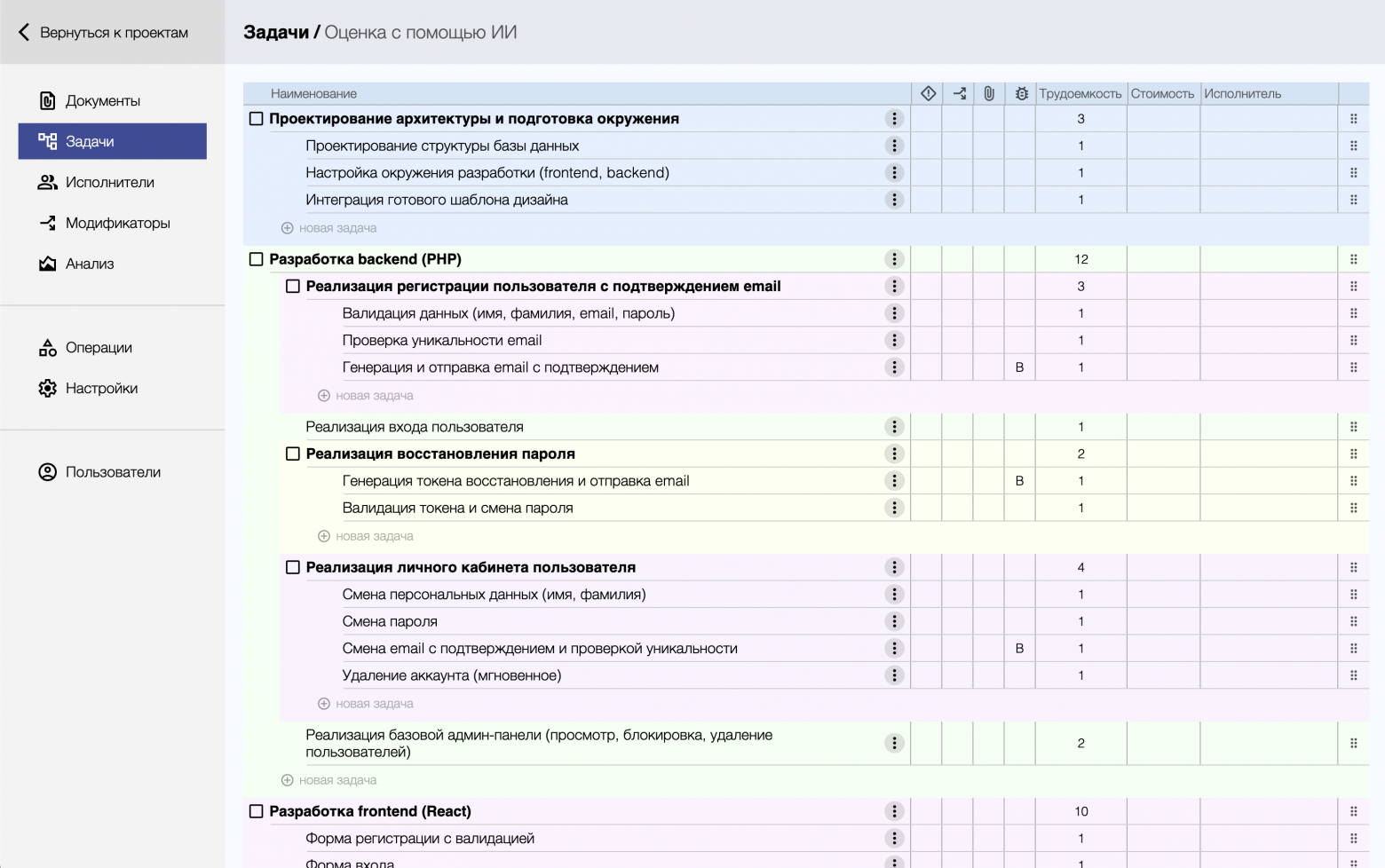Click the priority icon in table header
This screenshot has width=1385, height=868.
(x=928, y=93)
